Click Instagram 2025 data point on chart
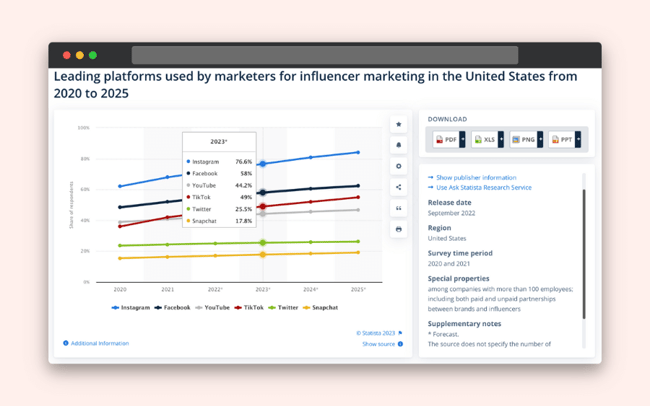This screenshot has height=406, width=650. 358,153
